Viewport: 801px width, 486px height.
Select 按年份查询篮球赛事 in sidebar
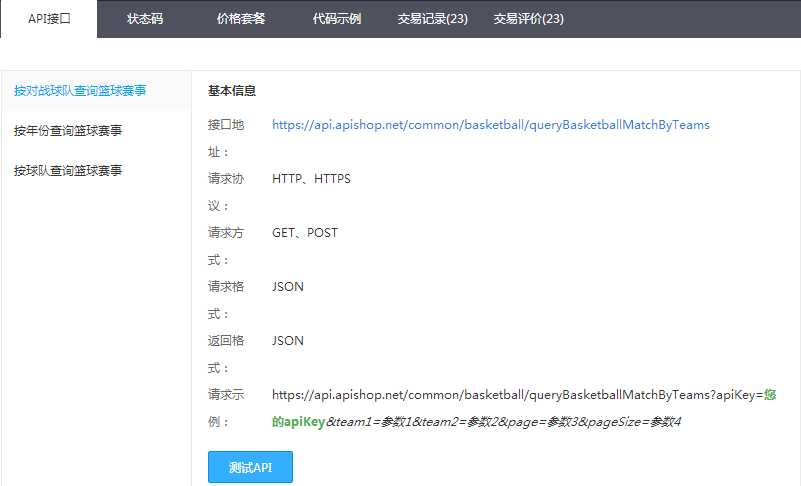pyautogui.click(x=68, y=130)
